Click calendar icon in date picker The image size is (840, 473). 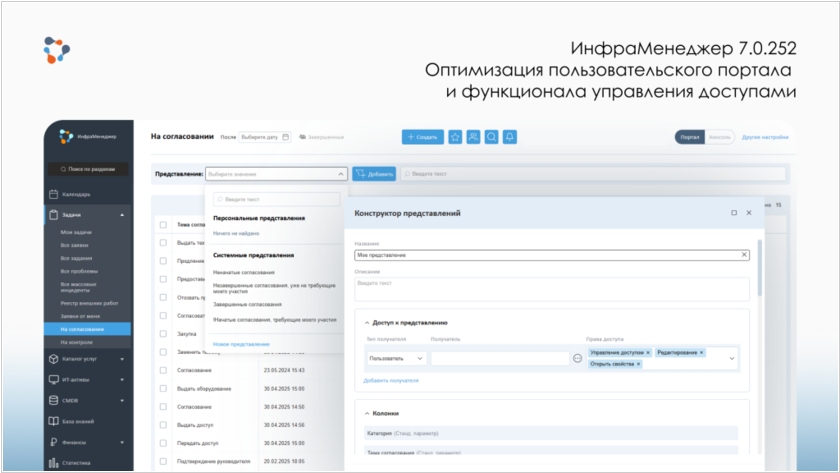[x=286, y=137]
